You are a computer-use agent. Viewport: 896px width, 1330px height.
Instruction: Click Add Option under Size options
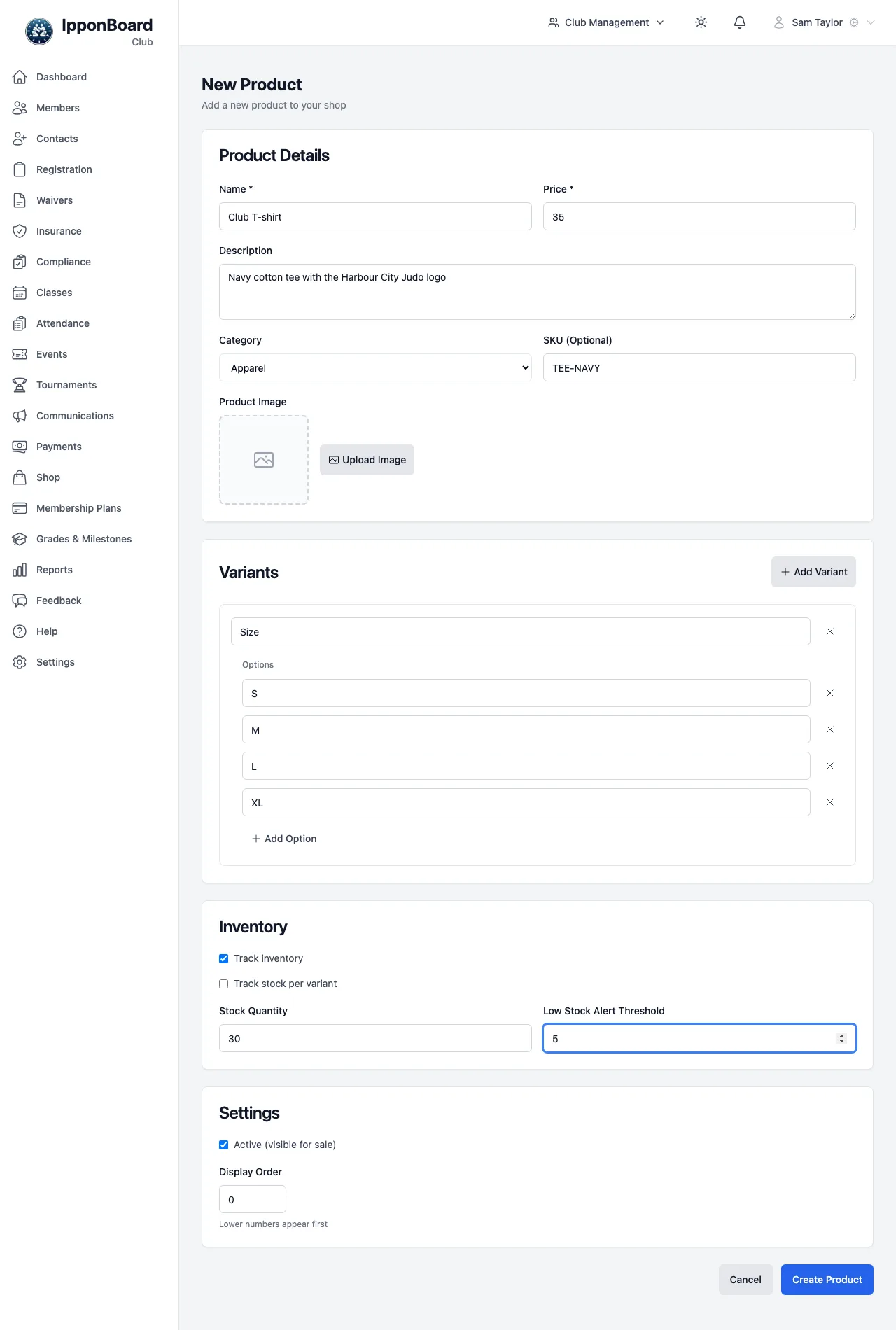284,839
